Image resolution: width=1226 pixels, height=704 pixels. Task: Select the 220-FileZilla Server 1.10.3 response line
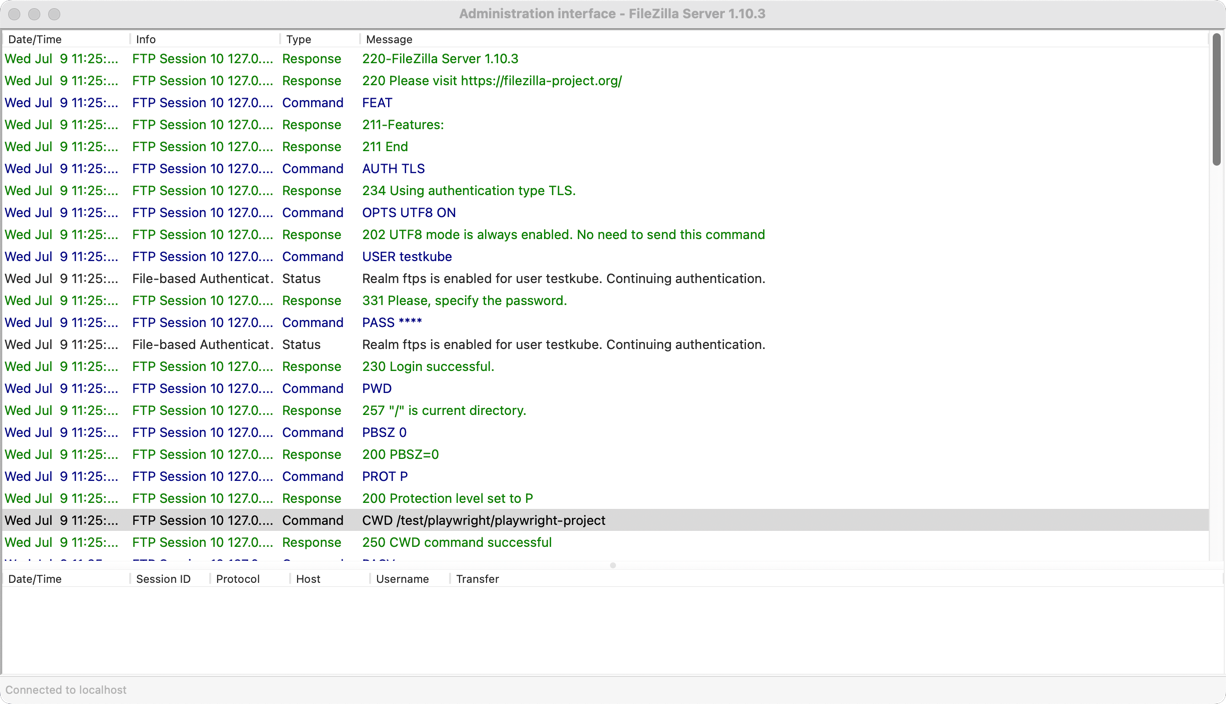[440, 59]
